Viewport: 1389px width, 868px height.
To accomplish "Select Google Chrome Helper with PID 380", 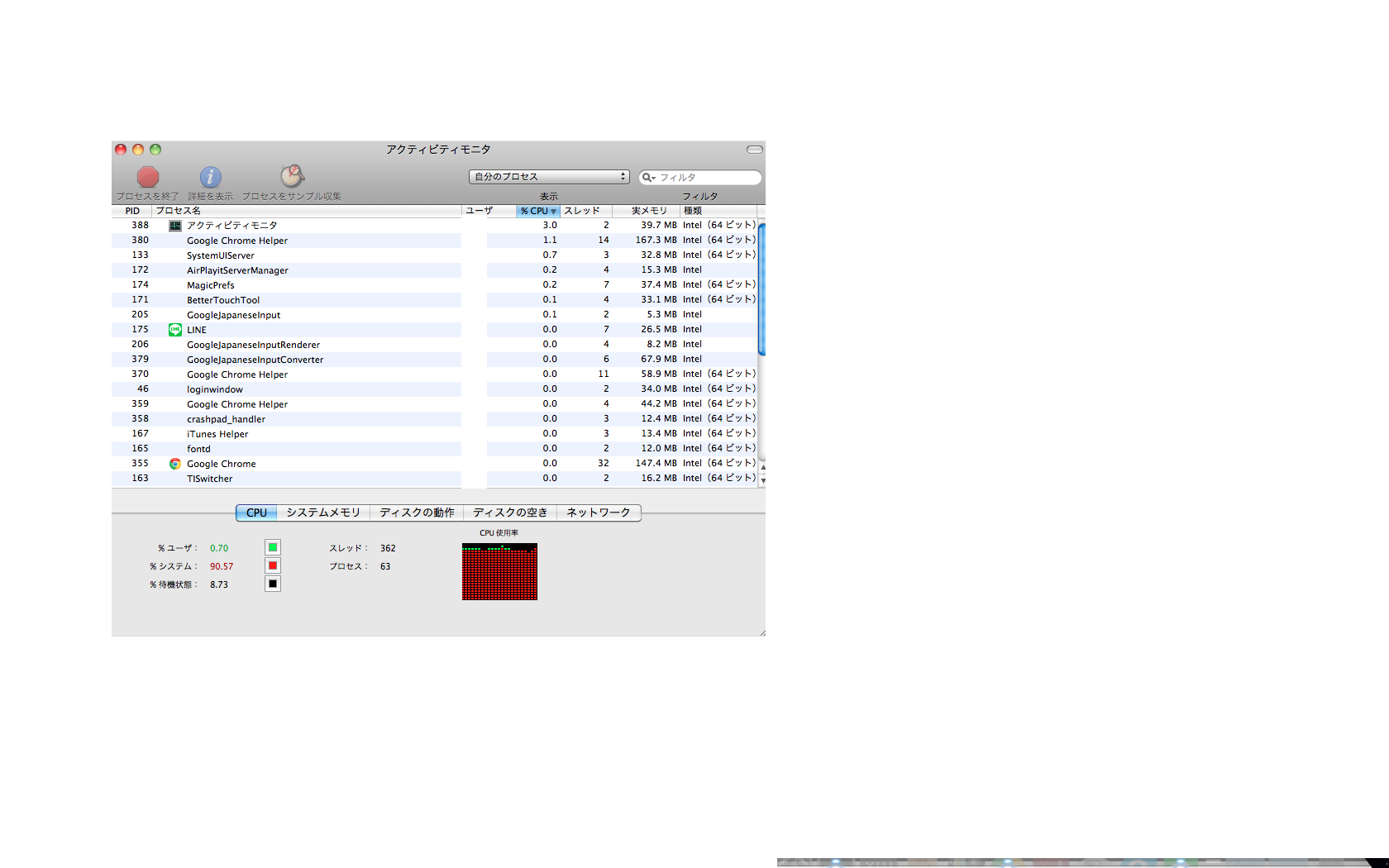I will pos(435,241).
